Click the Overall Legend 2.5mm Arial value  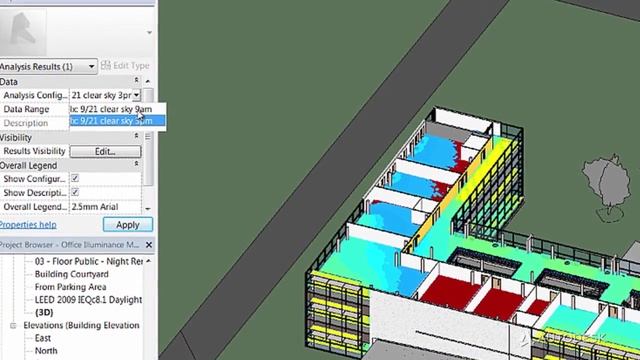105,207
